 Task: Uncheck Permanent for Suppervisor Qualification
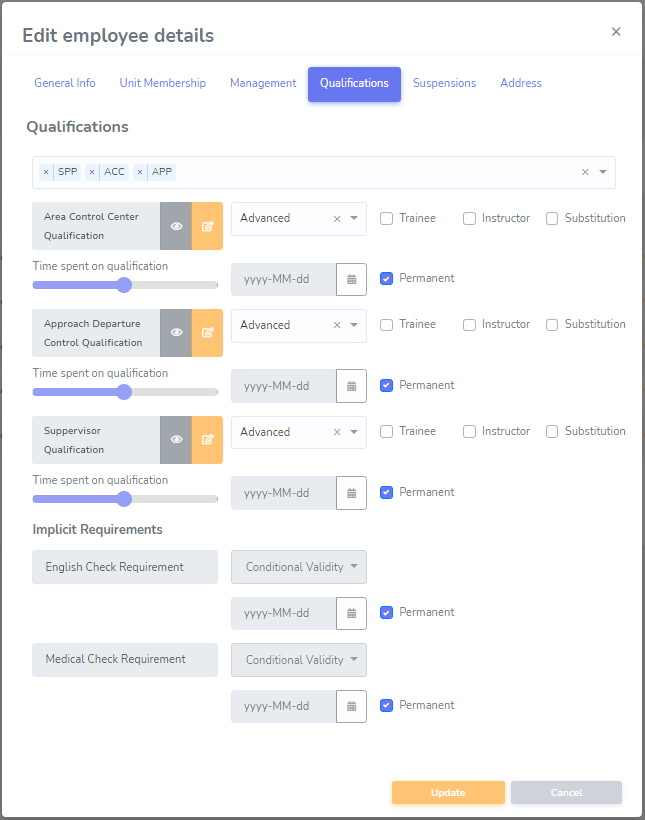pos(387,493)
